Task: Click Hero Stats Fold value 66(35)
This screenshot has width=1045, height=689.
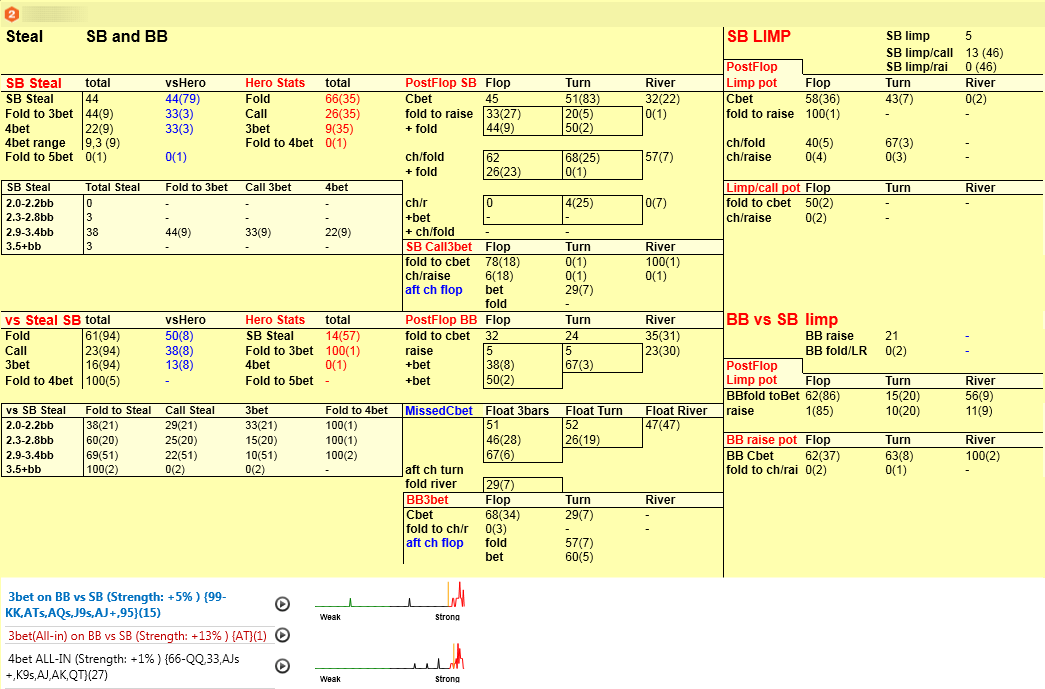Action: (x=343, y=99)
